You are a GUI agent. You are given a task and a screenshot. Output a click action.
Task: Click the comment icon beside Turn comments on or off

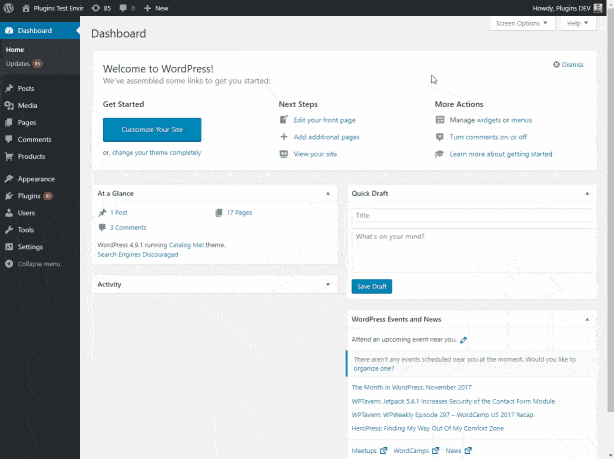tap(440, 137)
